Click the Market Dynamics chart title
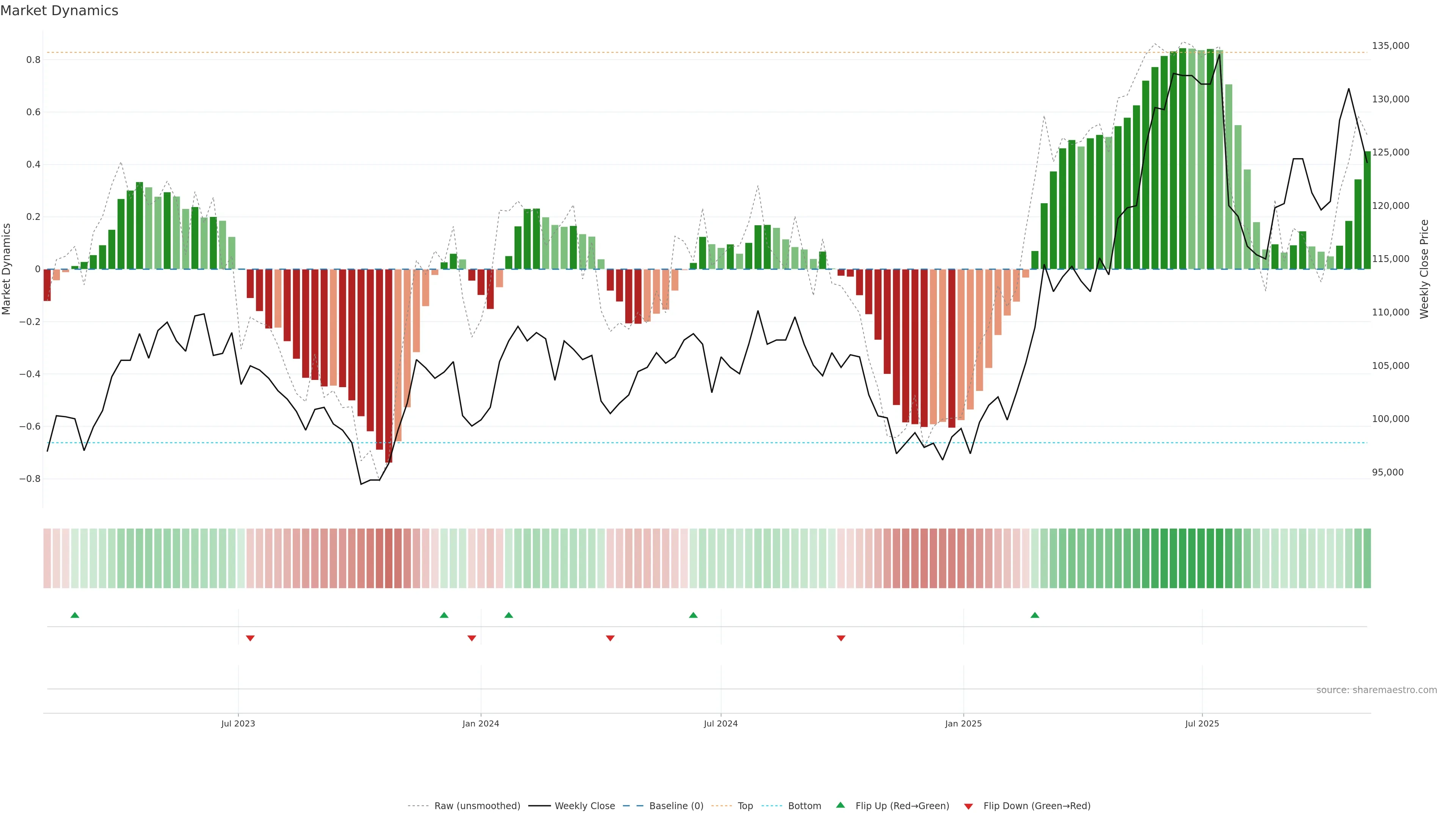The width and height of the screenshot is (1456, 819). (x=60, y=11)
